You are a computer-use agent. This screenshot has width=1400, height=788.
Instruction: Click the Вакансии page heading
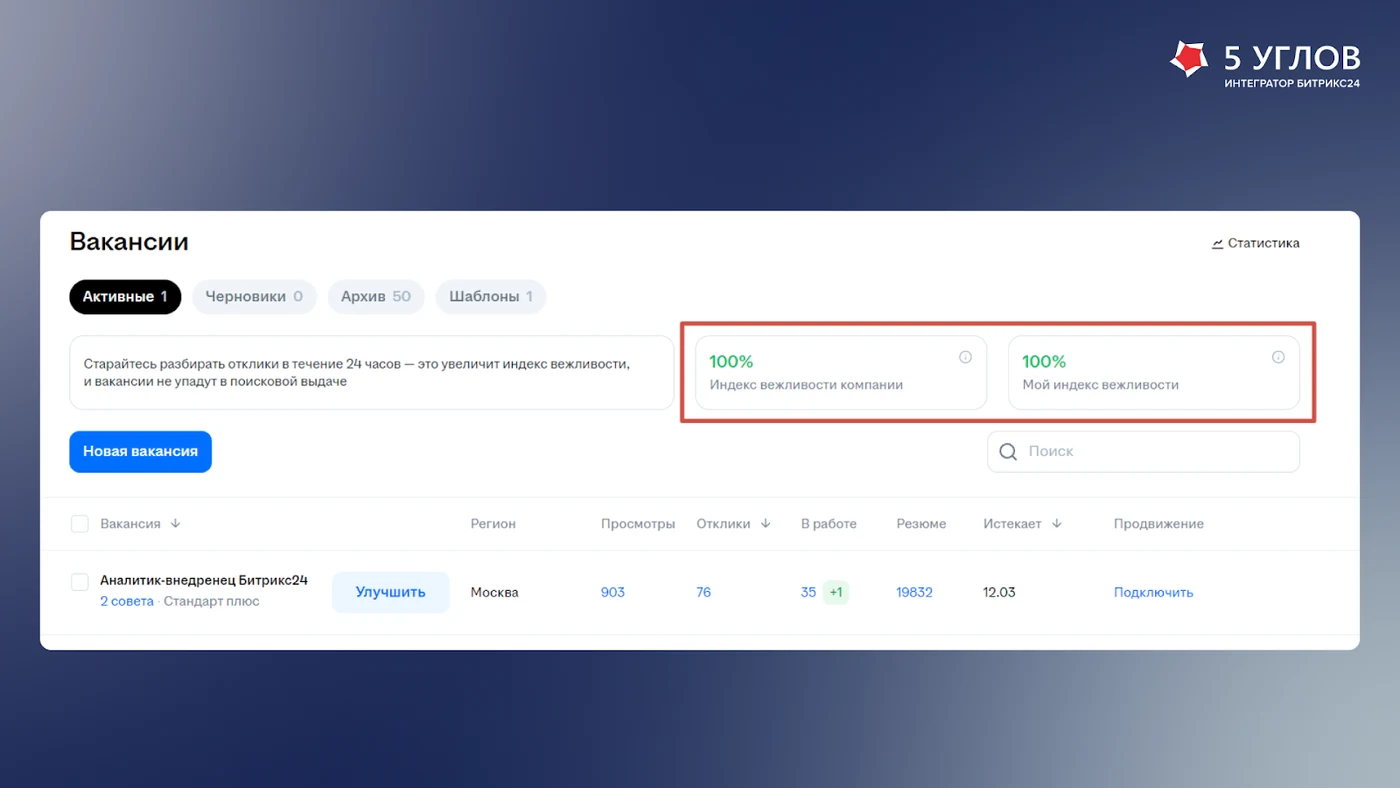click(129, 242)
